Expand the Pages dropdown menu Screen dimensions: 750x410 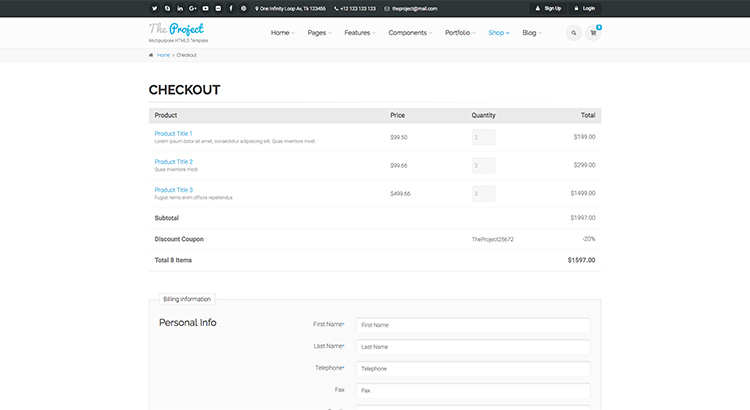(319, 33)
